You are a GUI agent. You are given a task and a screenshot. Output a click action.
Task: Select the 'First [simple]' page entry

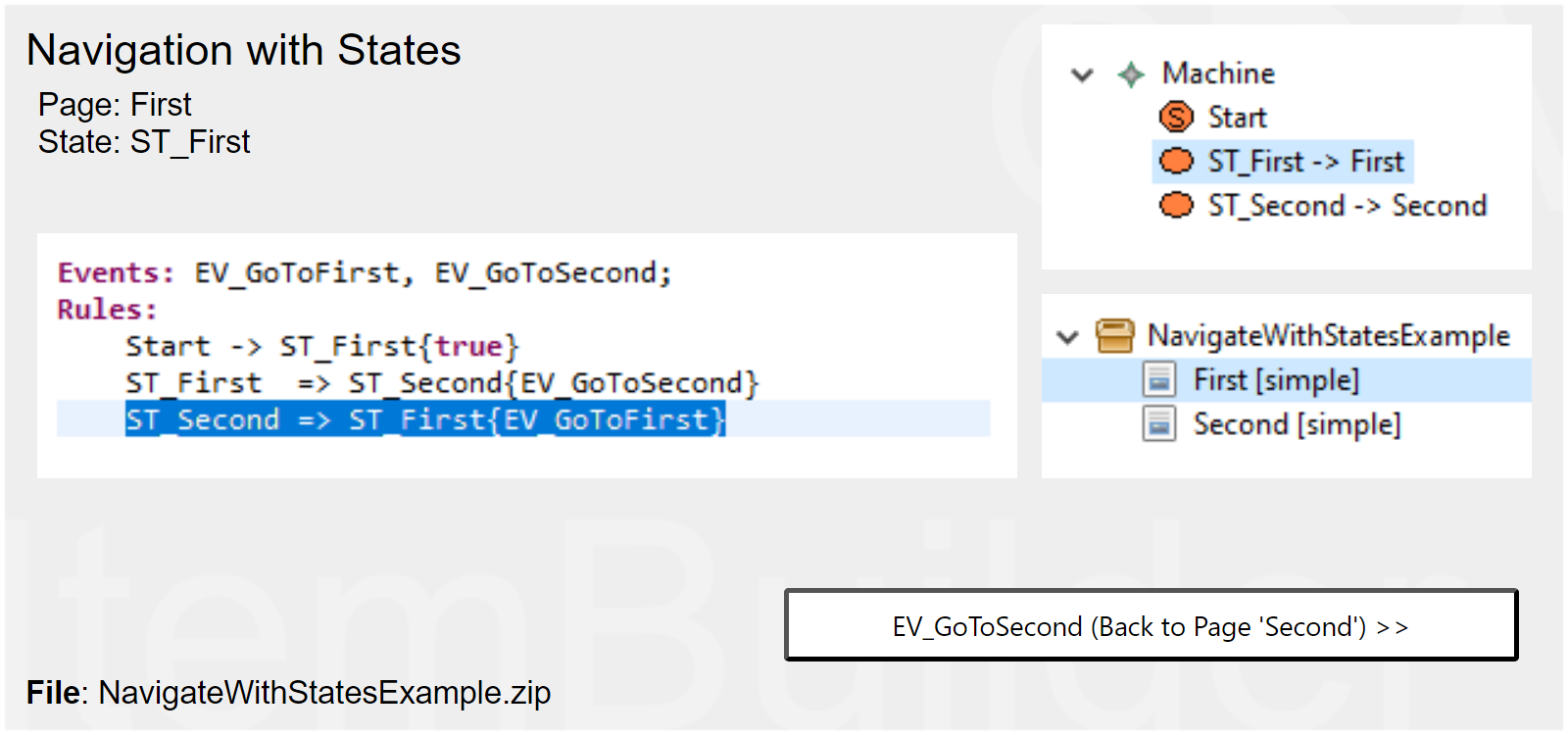coord(1276,380)
